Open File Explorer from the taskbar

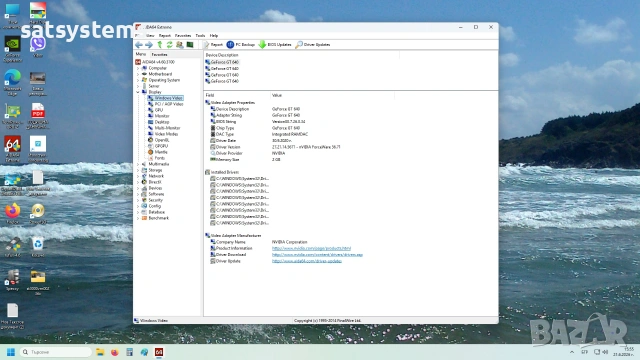pyautogui.click(x=100, y=352)
